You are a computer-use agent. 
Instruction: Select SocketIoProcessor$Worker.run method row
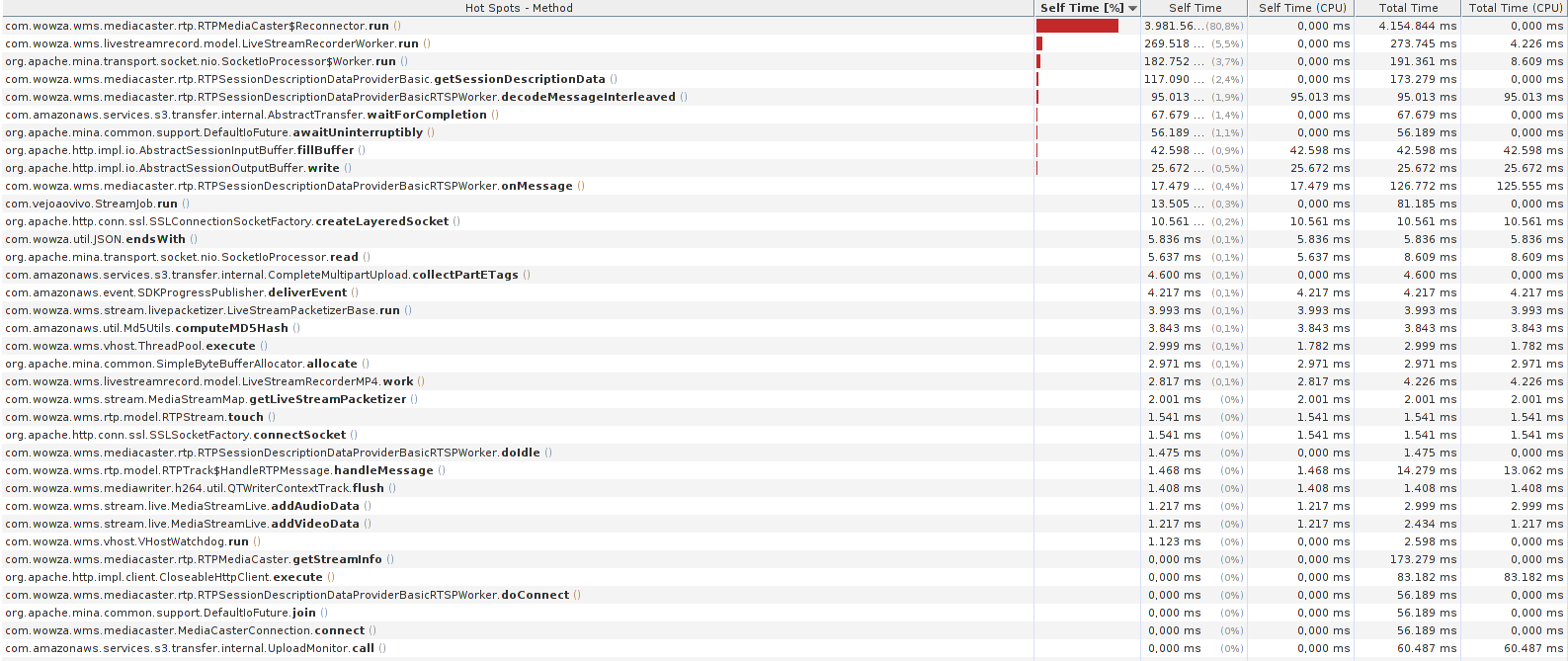784,61
